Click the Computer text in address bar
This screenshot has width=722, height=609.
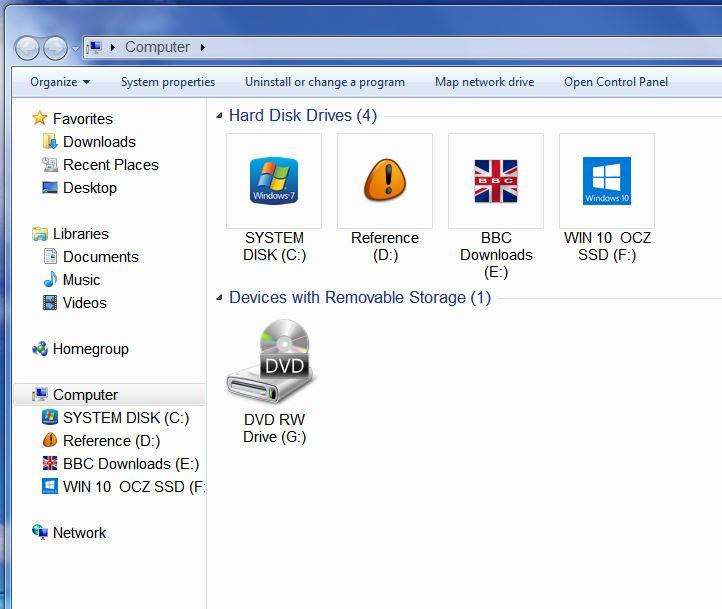click(x=157, y=47)
